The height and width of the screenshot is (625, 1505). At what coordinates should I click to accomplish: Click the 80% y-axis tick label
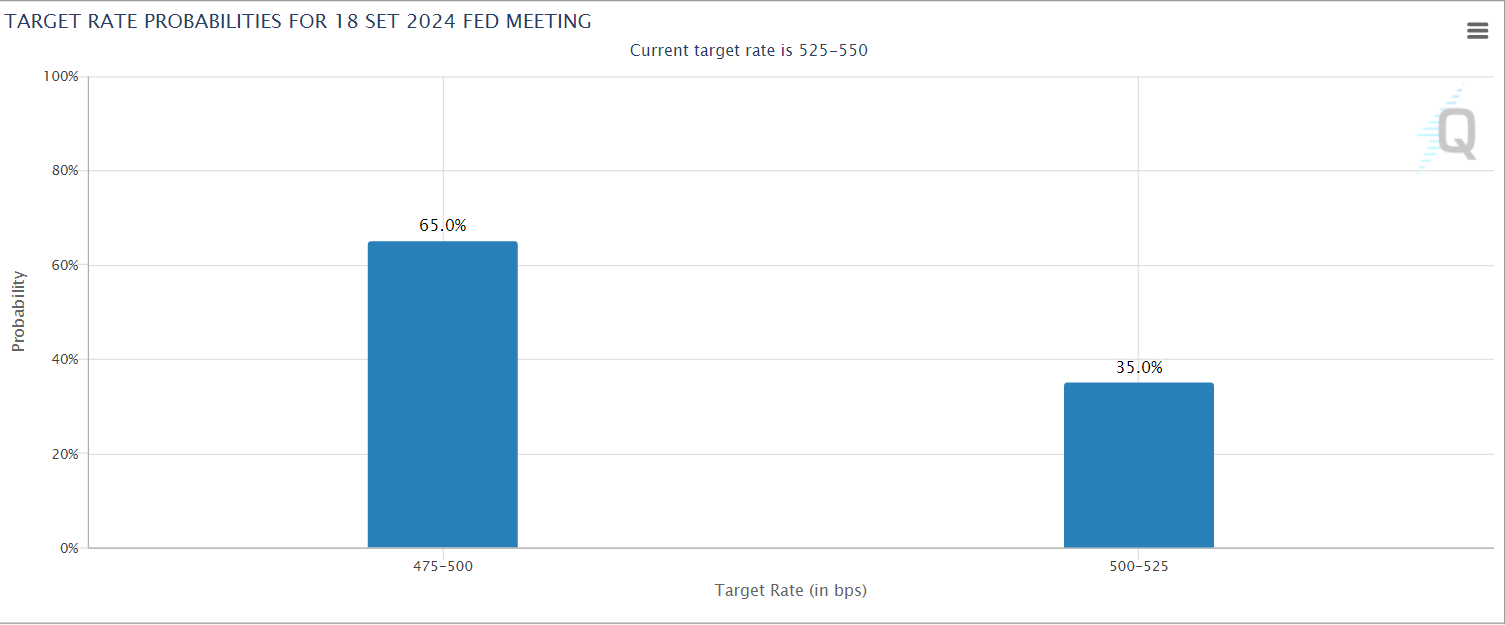pyautogui.click(x=65, y=171)
